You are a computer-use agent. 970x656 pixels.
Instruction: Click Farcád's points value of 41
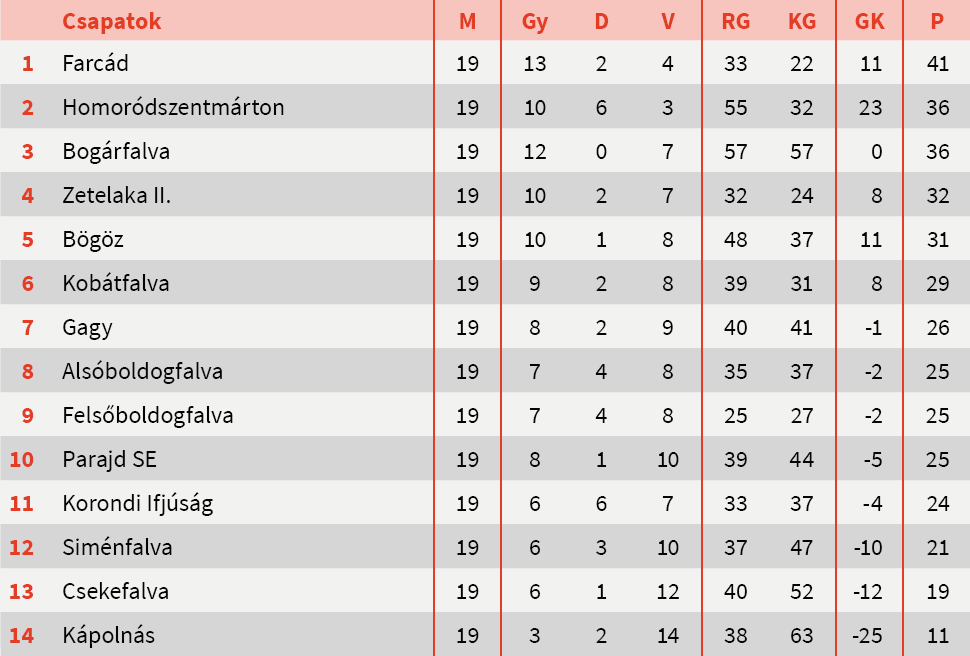[x=937, y=64]
